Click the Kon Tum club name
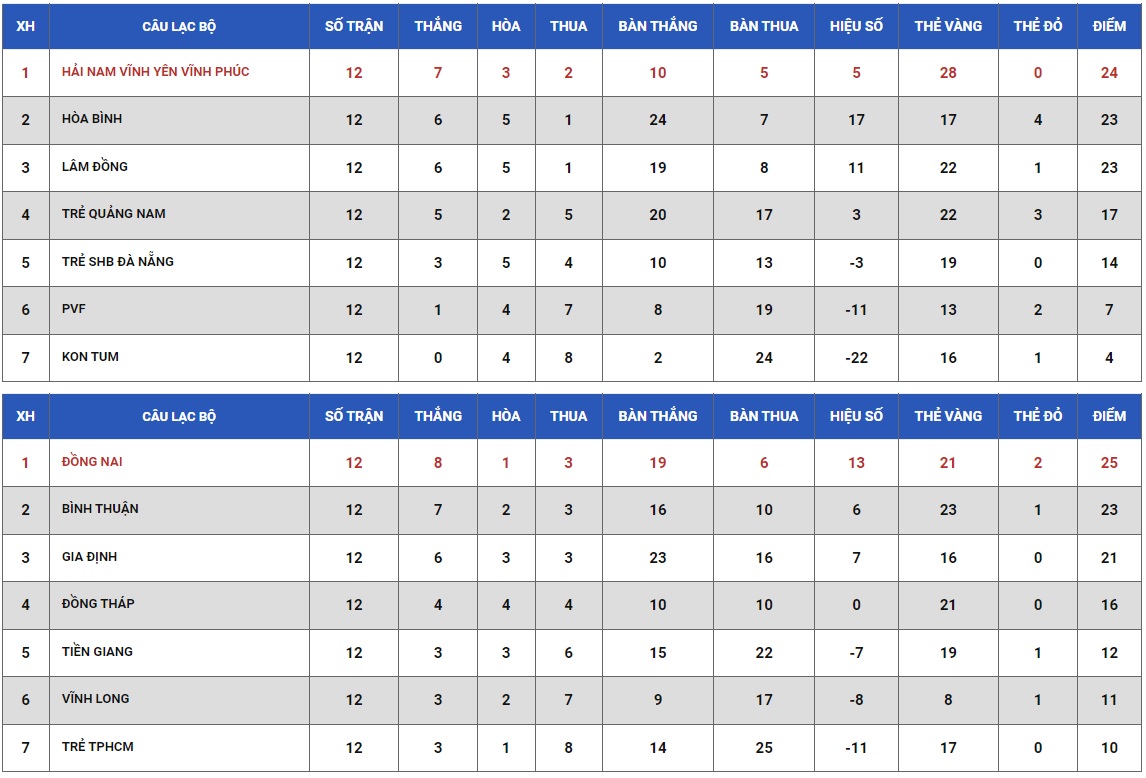 [x=90, y=357]
